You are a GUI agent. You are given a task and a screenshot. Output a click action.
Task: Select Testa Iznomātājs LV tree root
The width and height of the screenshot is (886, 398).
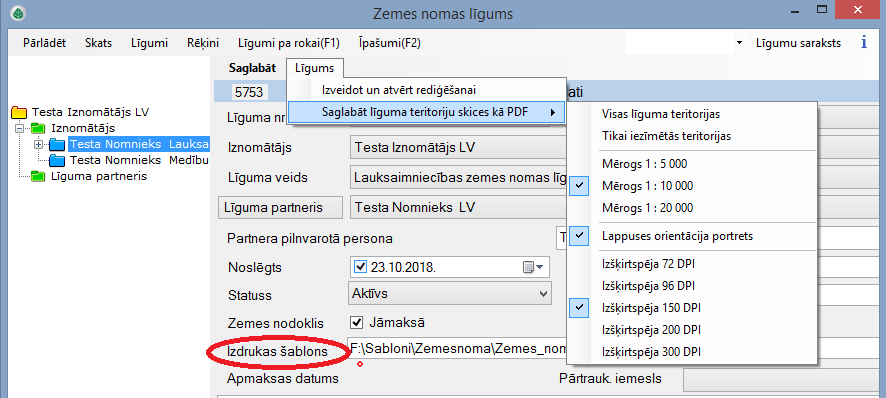point(90,112)
